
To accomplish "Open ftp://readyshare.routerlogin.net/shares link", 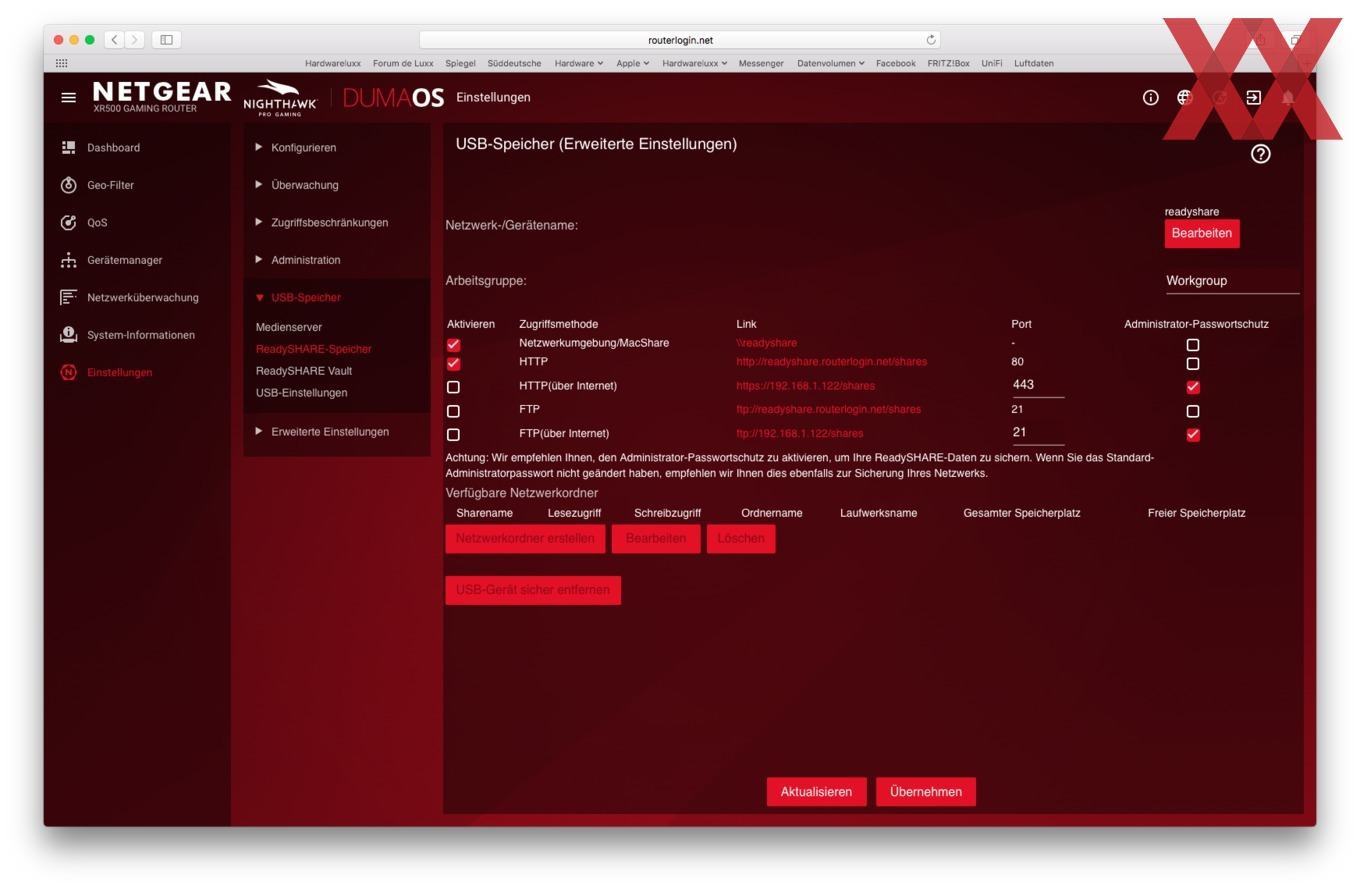I will [x=829, y=409].
